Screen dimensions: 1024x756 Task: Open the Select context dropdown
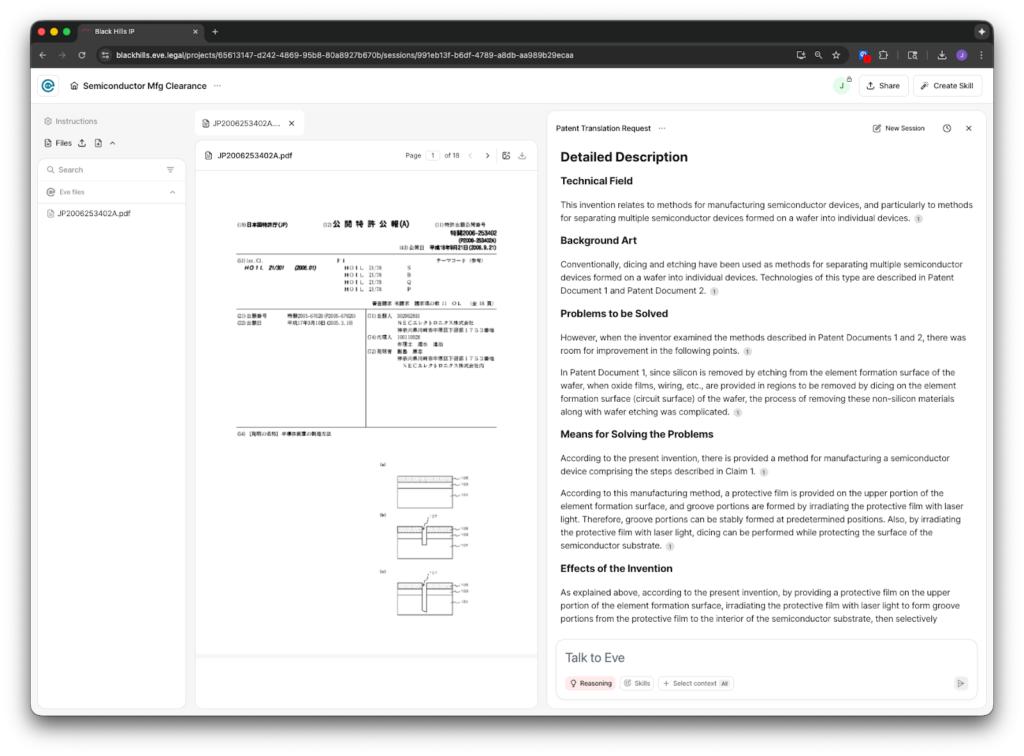(x=695, y=683)
